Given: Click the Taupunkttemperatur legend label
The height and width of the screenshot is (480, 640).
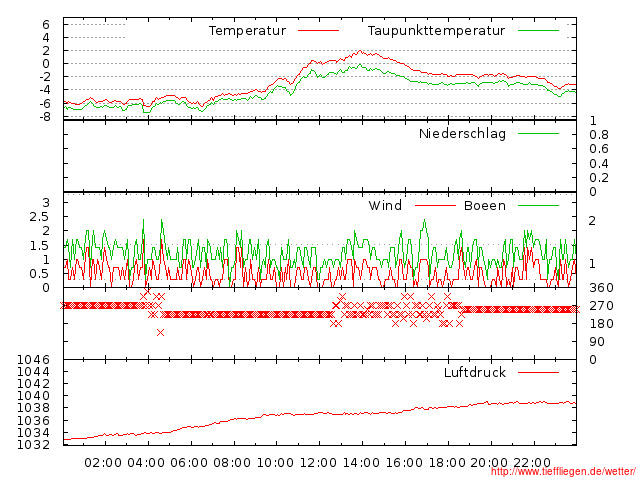Looking at the screenshot, I should point(436,31).
